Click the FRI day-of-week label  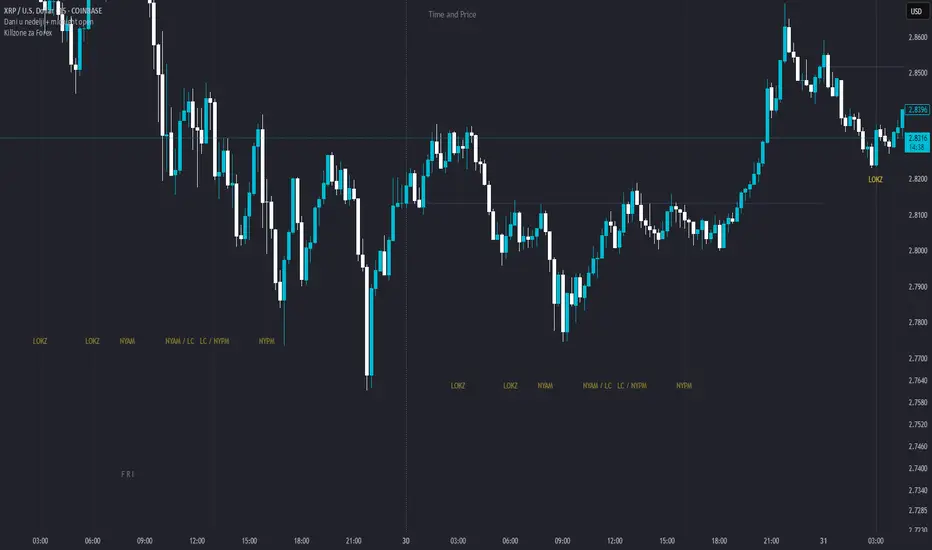[x=127, y=474]
